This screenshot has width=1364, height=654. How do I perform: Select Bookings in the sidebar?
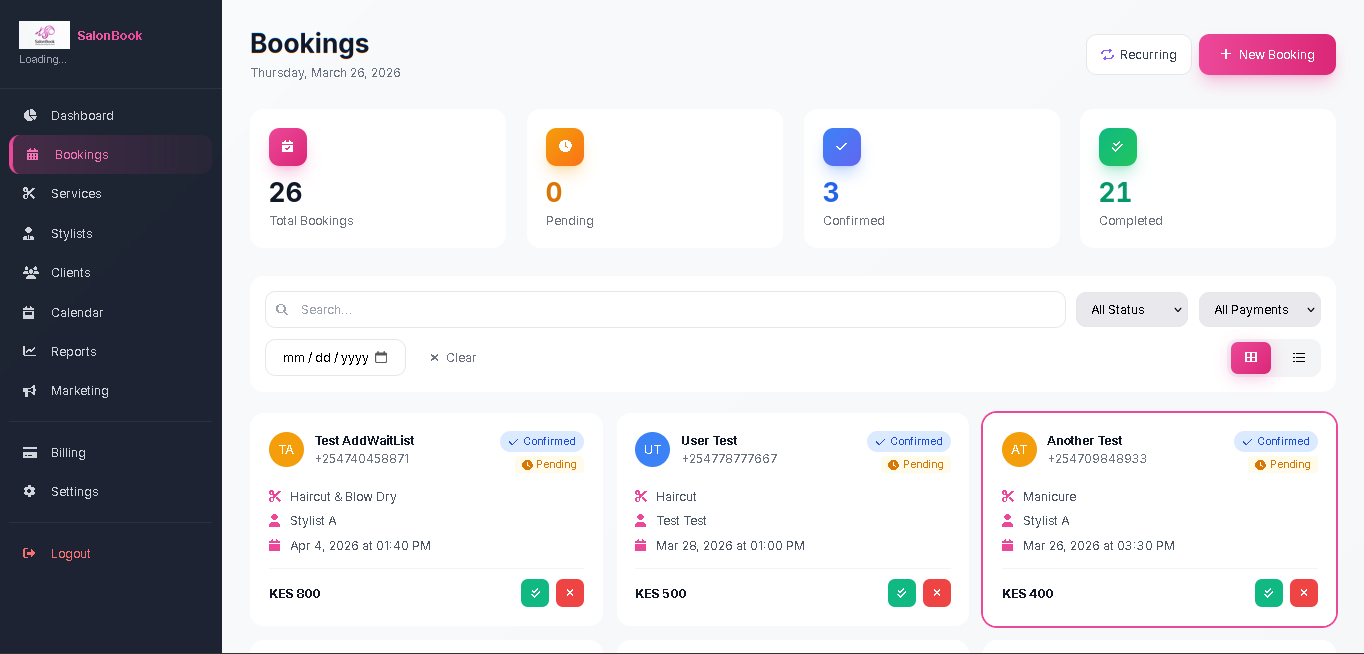[110, 154]
